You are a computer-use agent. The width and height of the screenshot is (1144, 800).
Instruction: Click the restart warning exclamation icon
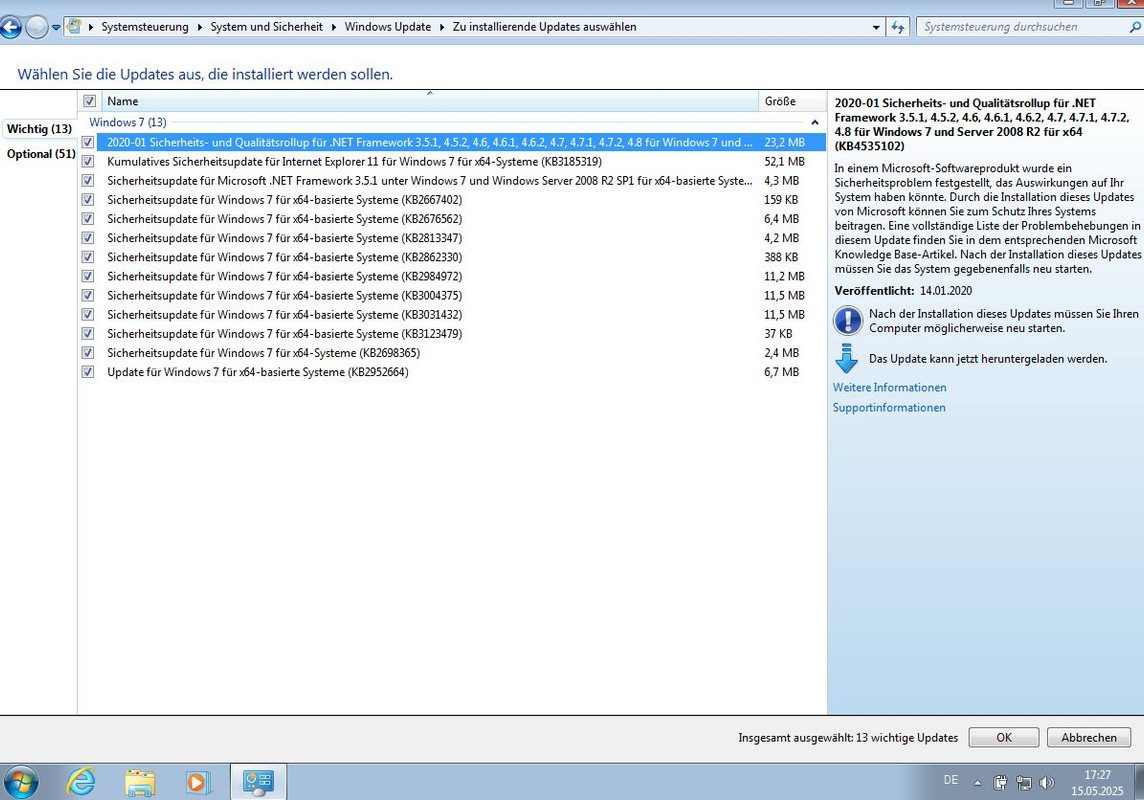[x=848, y=320]
